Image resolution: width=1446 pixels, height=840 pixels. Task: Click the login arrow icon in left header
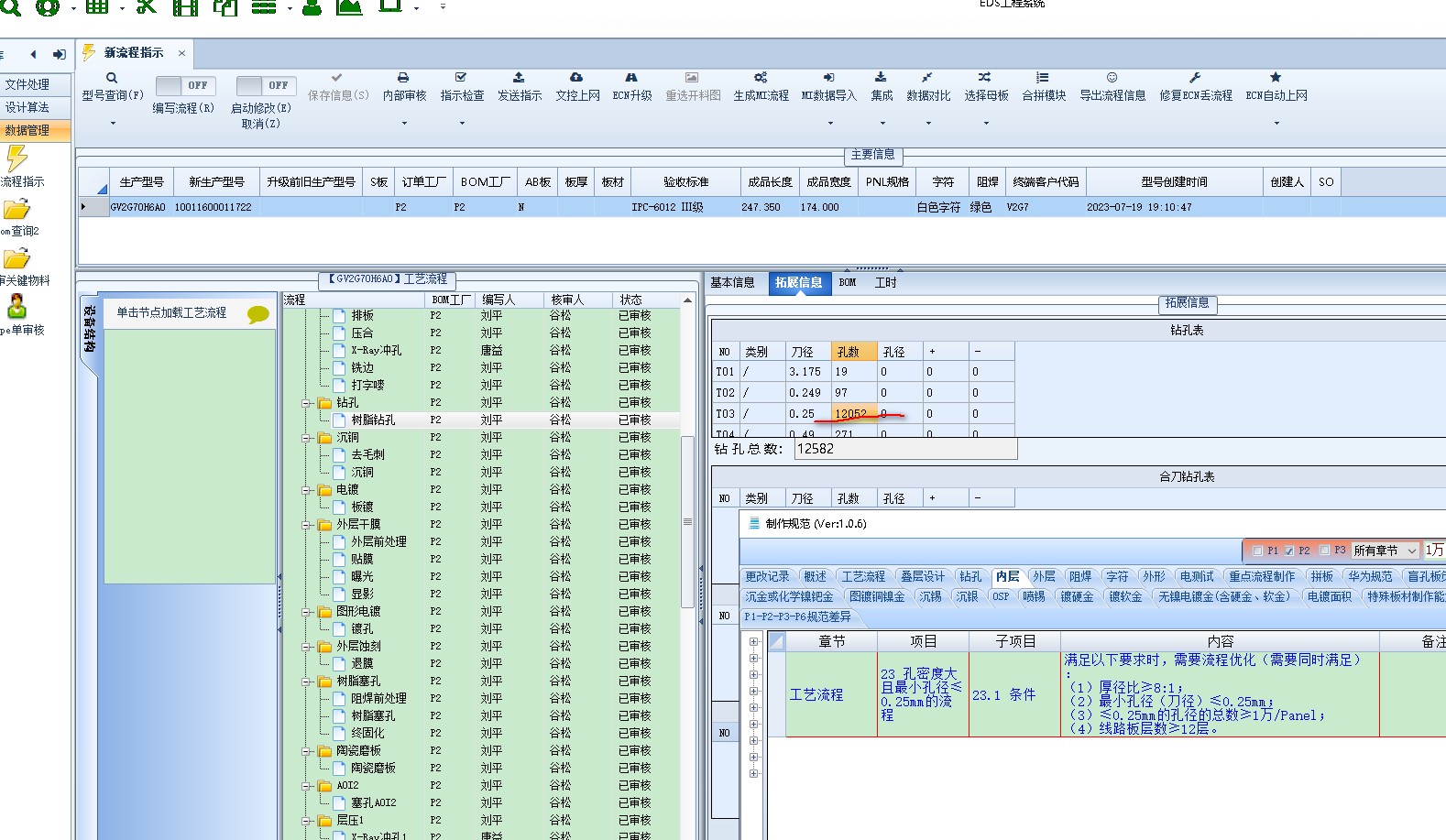(60, 54)
